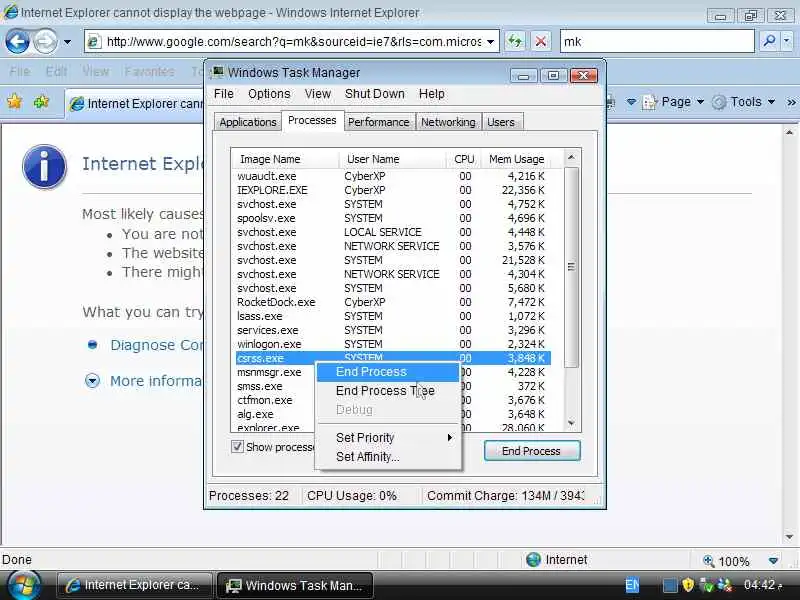Stop loading with the red X button
Image resolution: width=800 pixels, height=600 pixels.
pos(541,41)
